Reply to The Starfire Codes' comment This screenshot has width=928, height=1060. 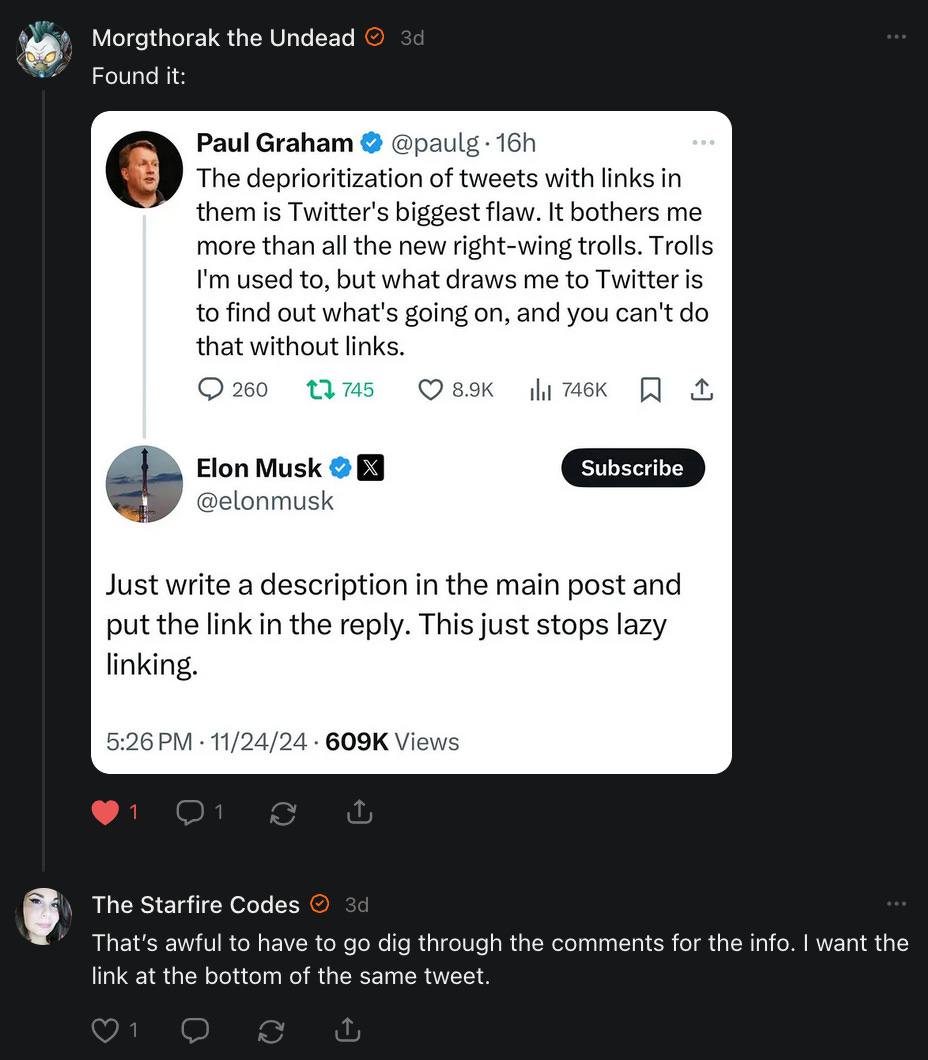pyautogui.click(x=195, y=1029)
